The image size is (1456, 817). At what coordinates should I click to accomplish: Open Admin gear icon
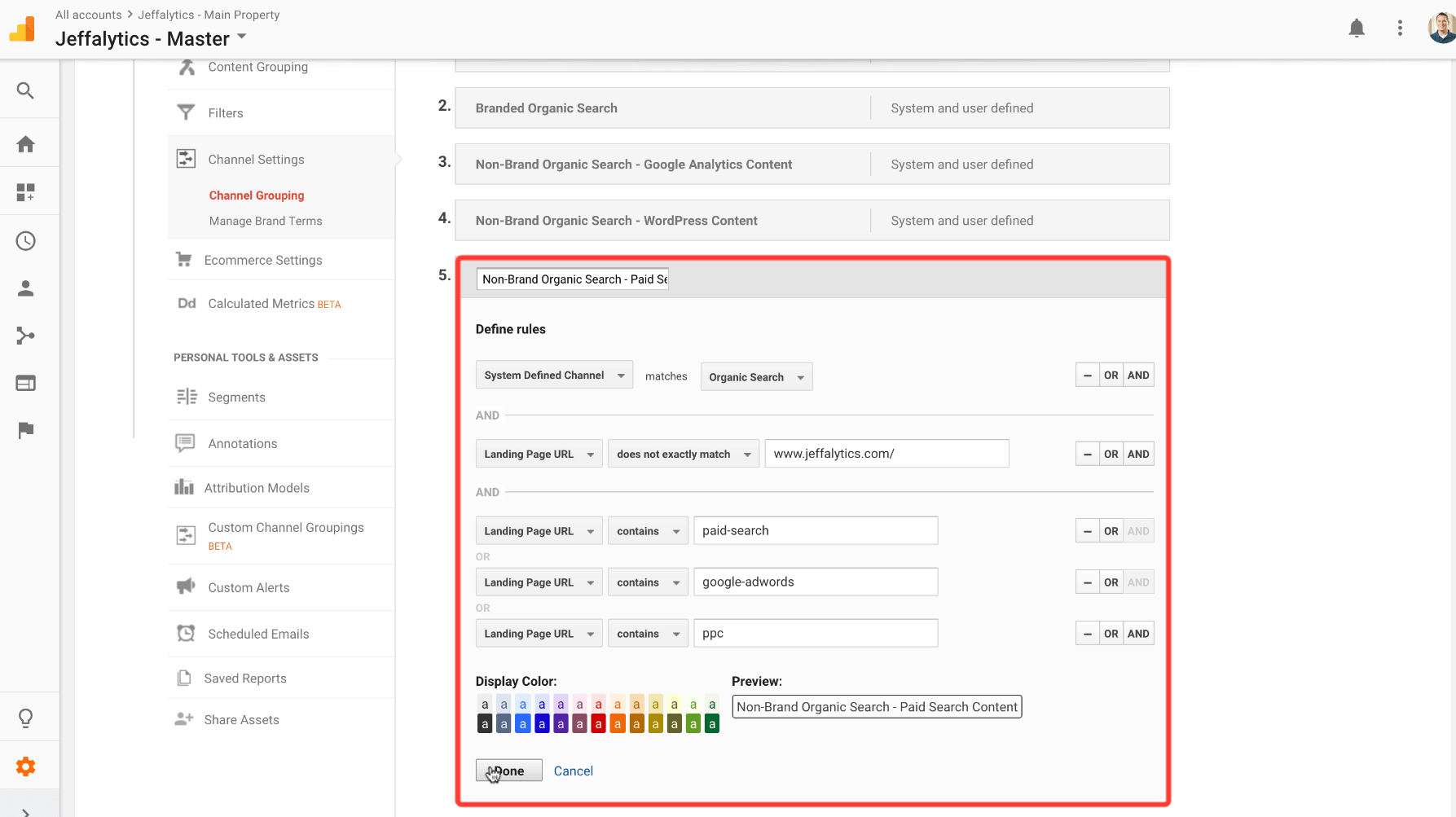point(25,766)
